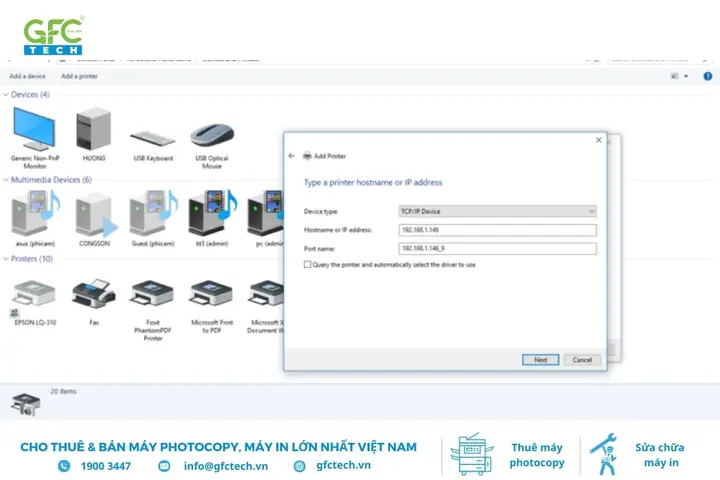Select the HUONG computer device icon
Screen dimensions: 720x480
click(94, 129)
